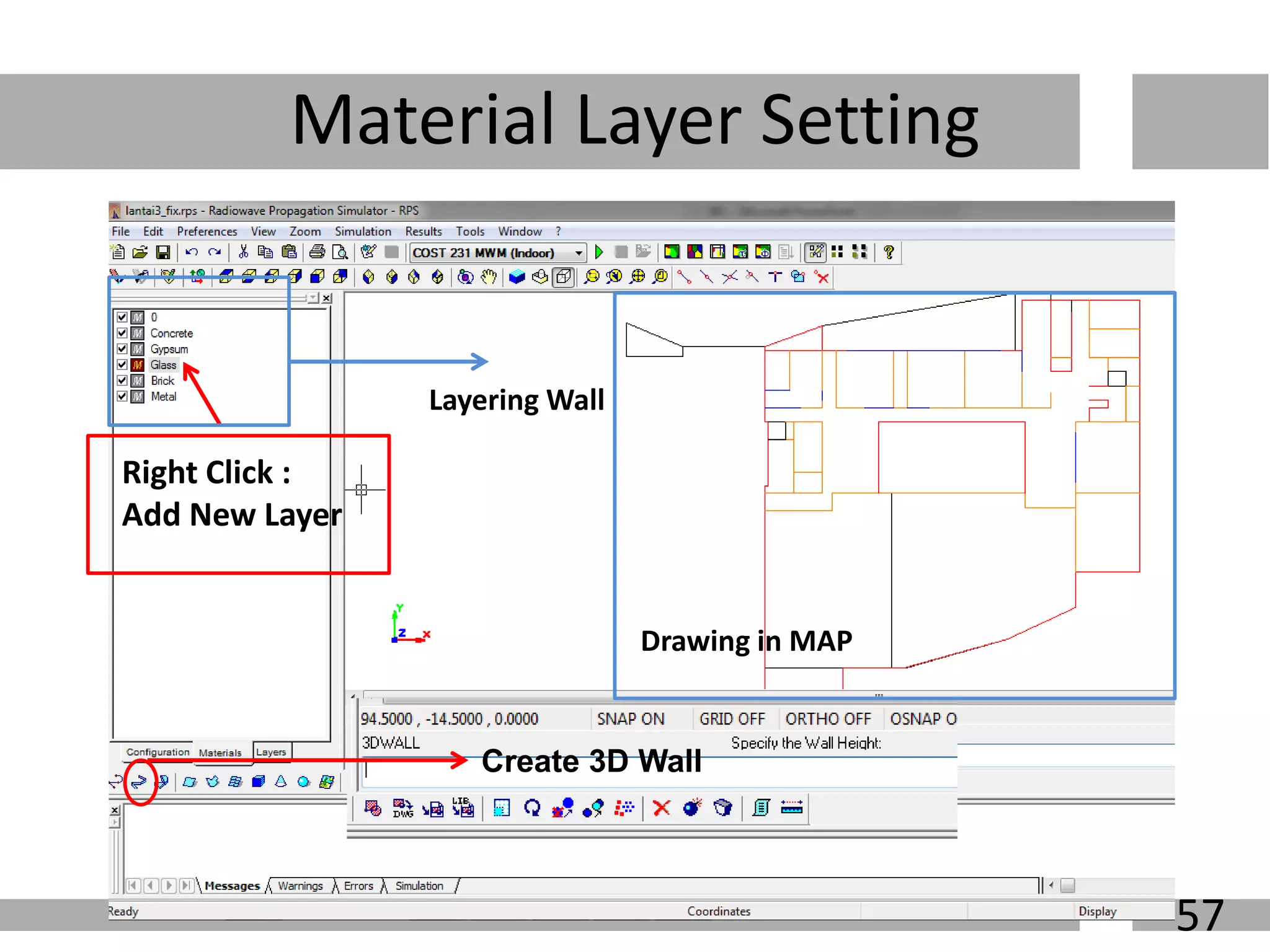Click the wireframe cube view icon
The image size is (1270, 952).
tap(564, 277)
